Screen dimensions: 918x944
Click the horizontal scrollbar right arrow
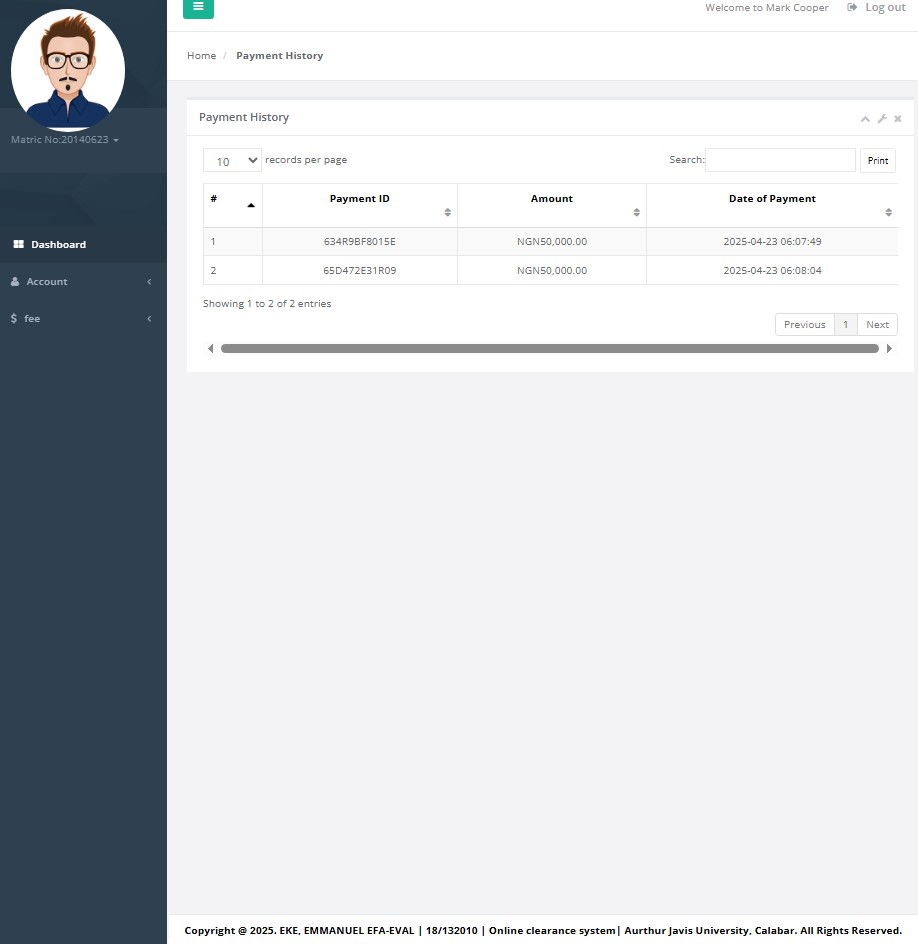click(x=889, y=349)
